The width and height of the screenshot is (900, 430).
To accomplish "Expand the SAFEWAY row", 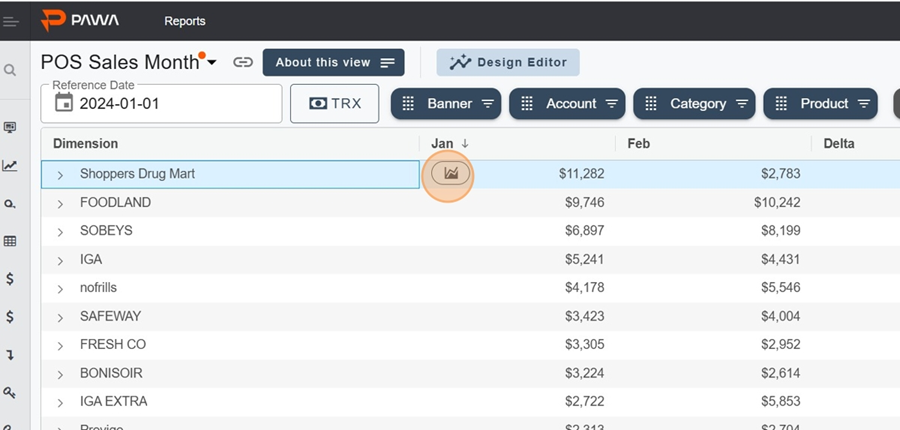I will 60,317.
